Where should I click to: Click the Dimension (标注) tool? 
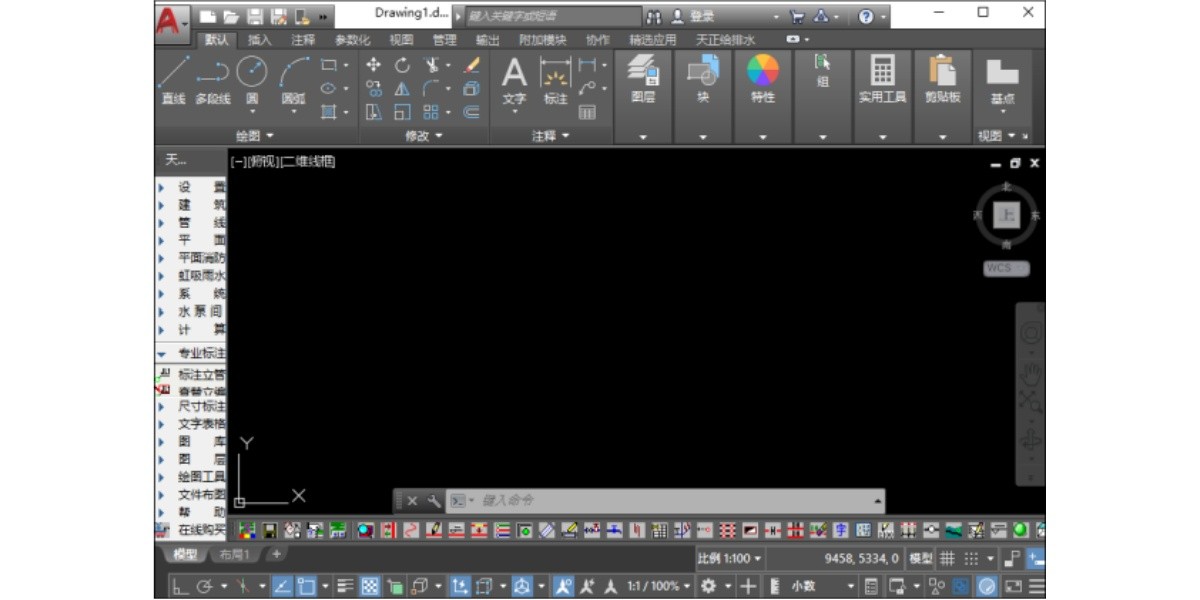[x=555, y=80]
